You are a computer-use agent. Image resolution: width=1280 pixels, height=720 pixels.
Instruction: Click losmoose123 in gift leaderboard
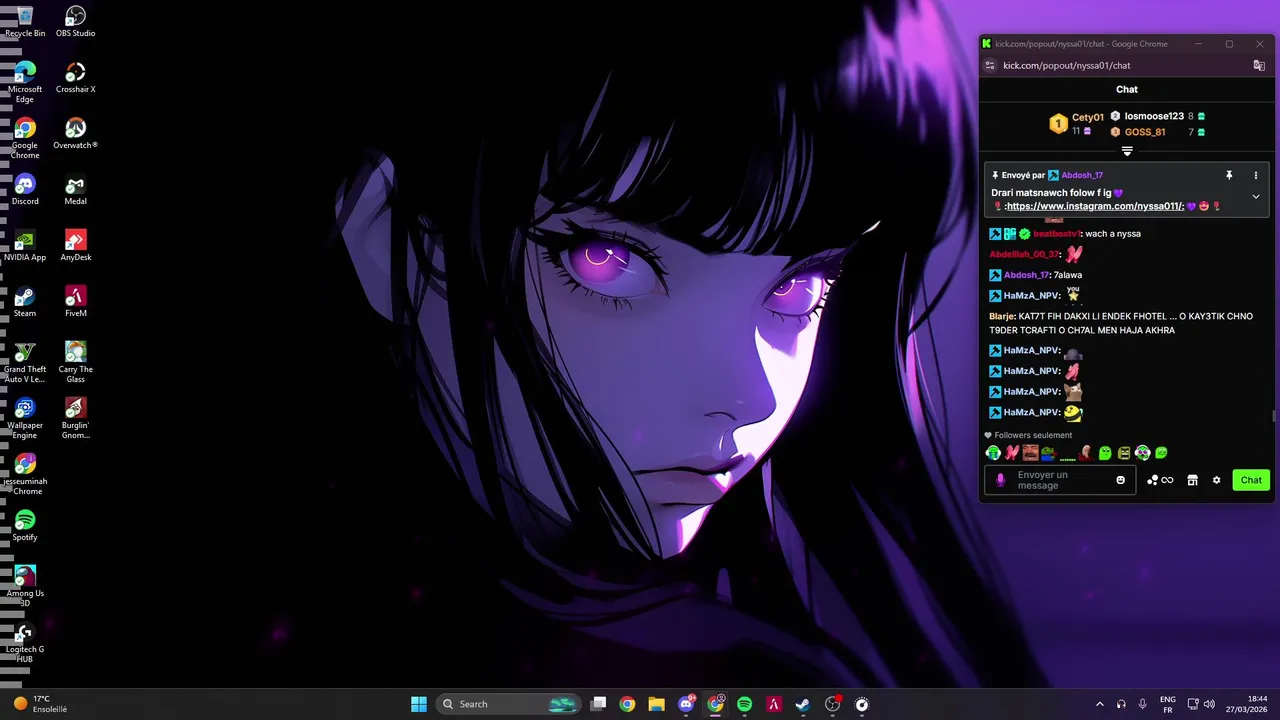[x=1154, y=116]
